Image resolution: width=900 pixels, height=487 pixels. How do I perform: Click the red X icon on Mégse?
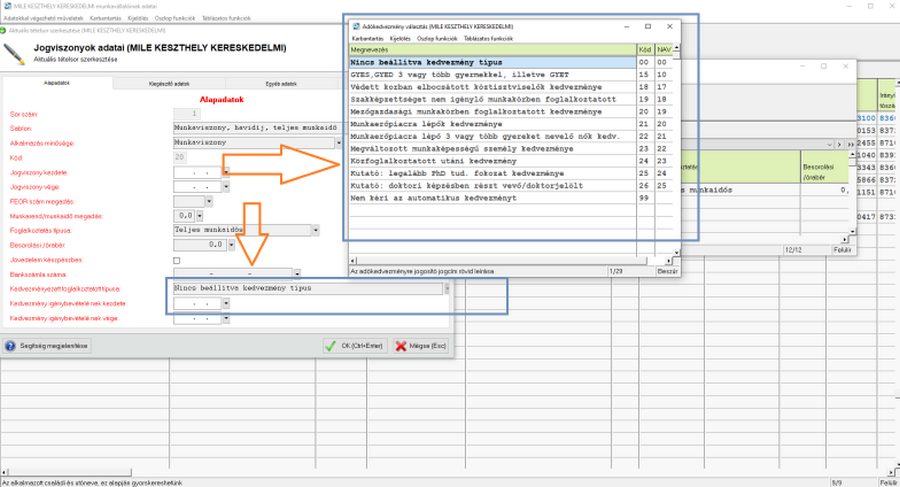click(x=401, y=346)
